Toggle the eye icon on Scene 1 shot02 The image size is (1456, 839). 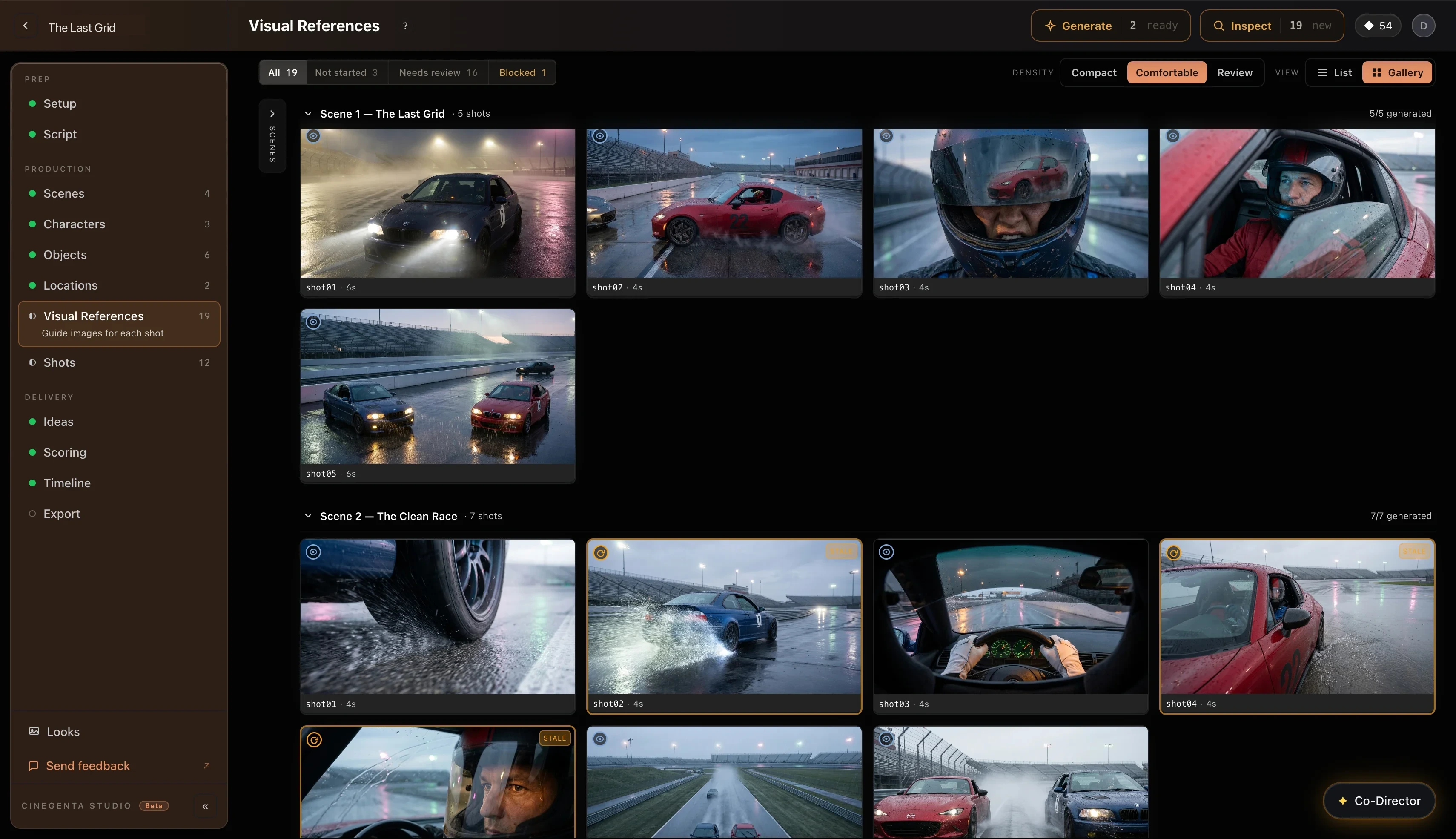(599, 137)
